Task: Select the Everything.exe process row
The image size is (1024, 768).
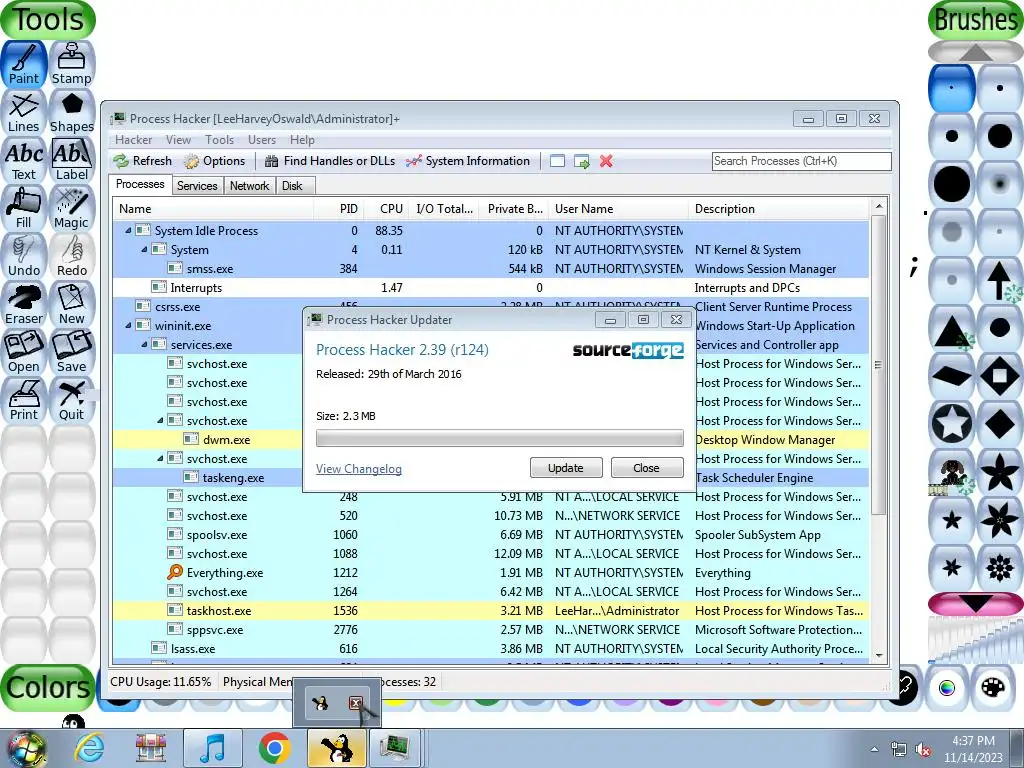Action: [x=491, y=573]
